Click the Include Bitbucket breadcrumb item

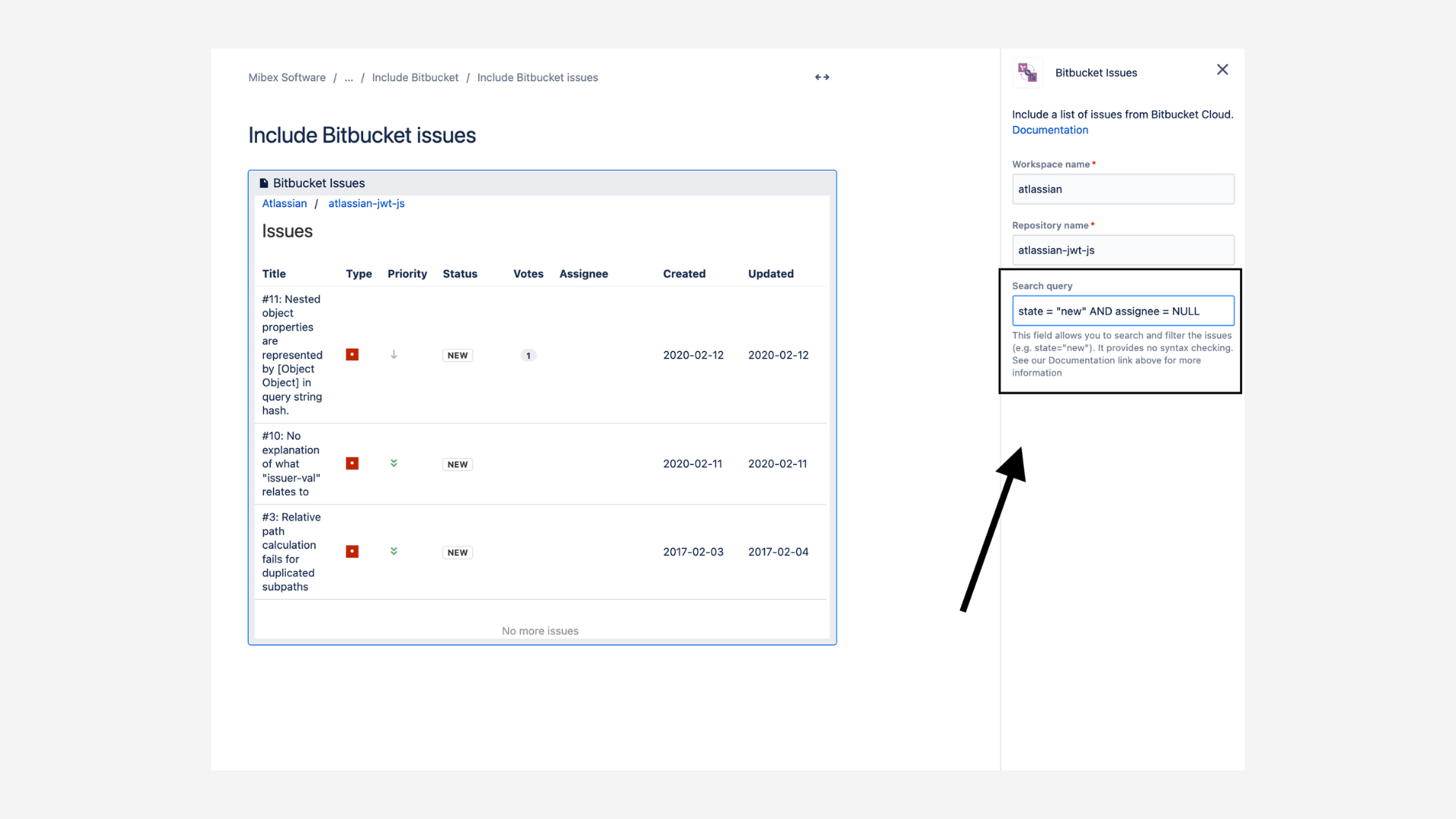(416, 77)
